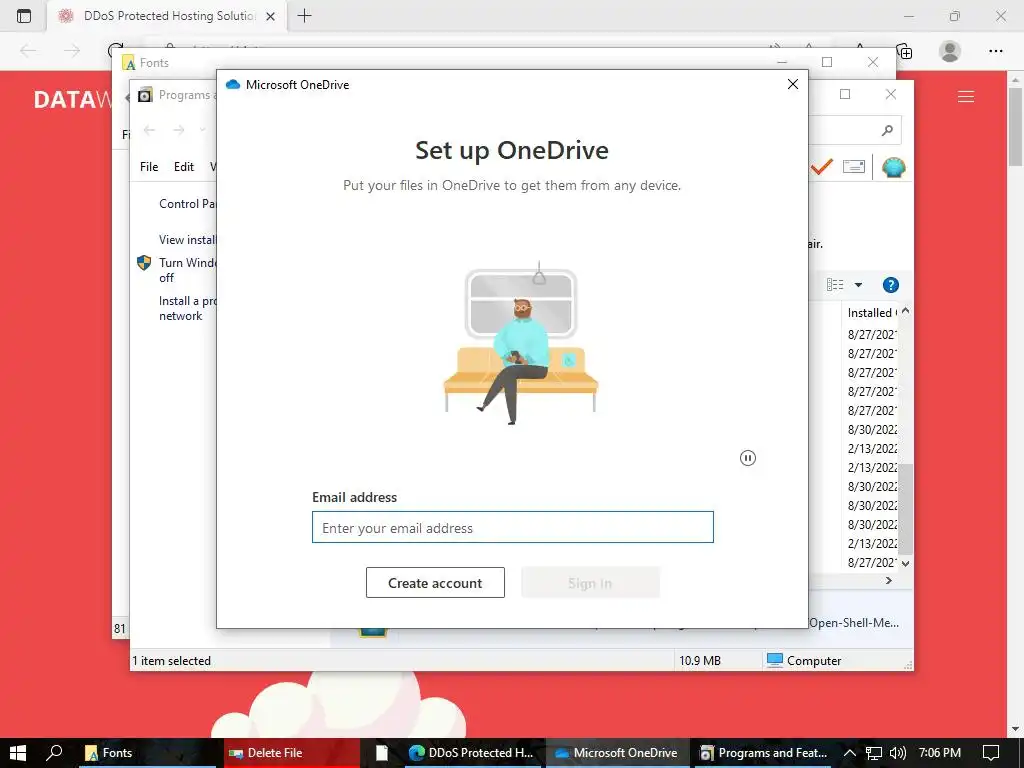This screenshot has width=1024, height=768.
Task: Open Turn Windows features on or off
Action: pos(187,270)
